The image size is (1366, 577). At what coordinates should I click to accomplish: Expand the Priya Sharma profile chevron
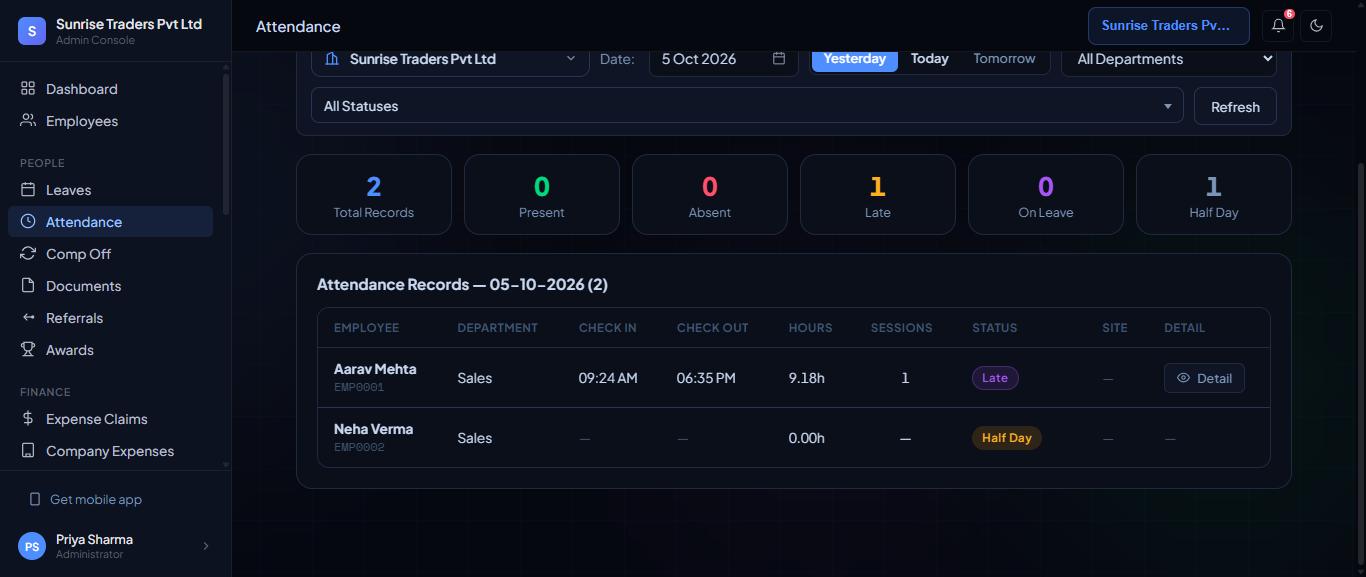206,546
